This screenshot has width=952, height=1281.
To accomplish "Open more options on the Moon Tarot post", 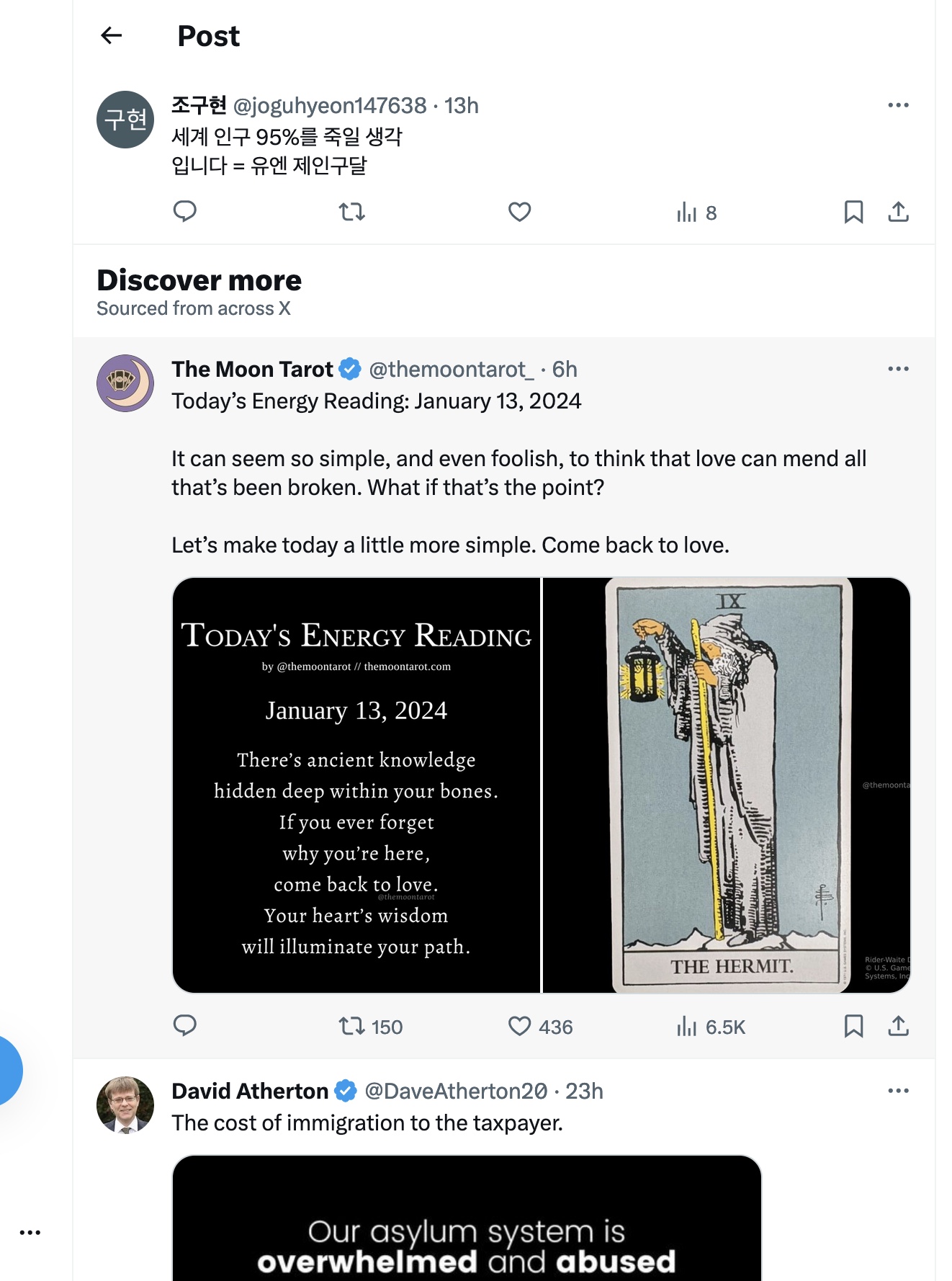I will point(898,369).
